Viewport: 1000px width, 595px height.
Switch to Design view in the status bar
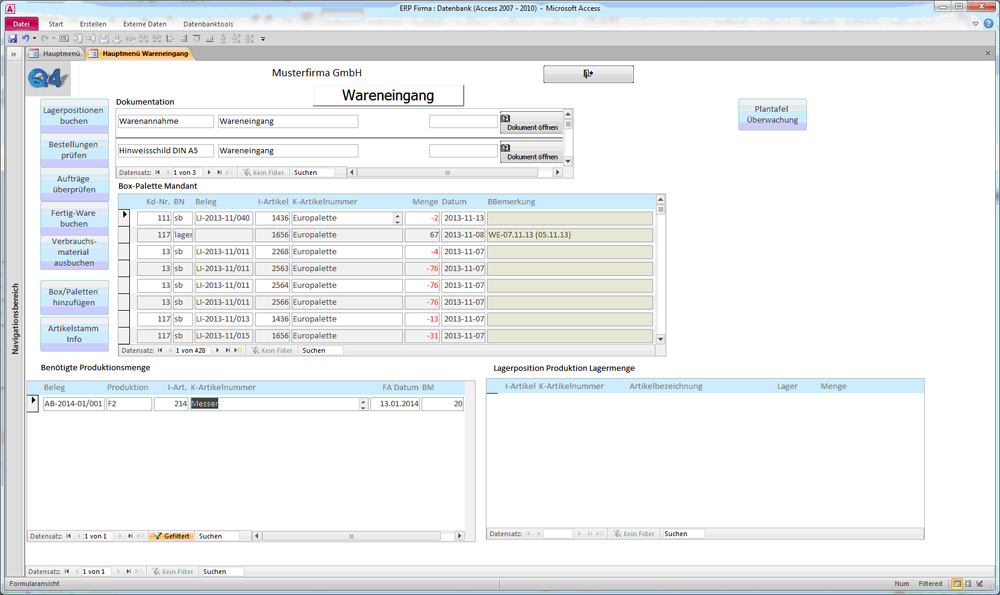pos(980,584)
